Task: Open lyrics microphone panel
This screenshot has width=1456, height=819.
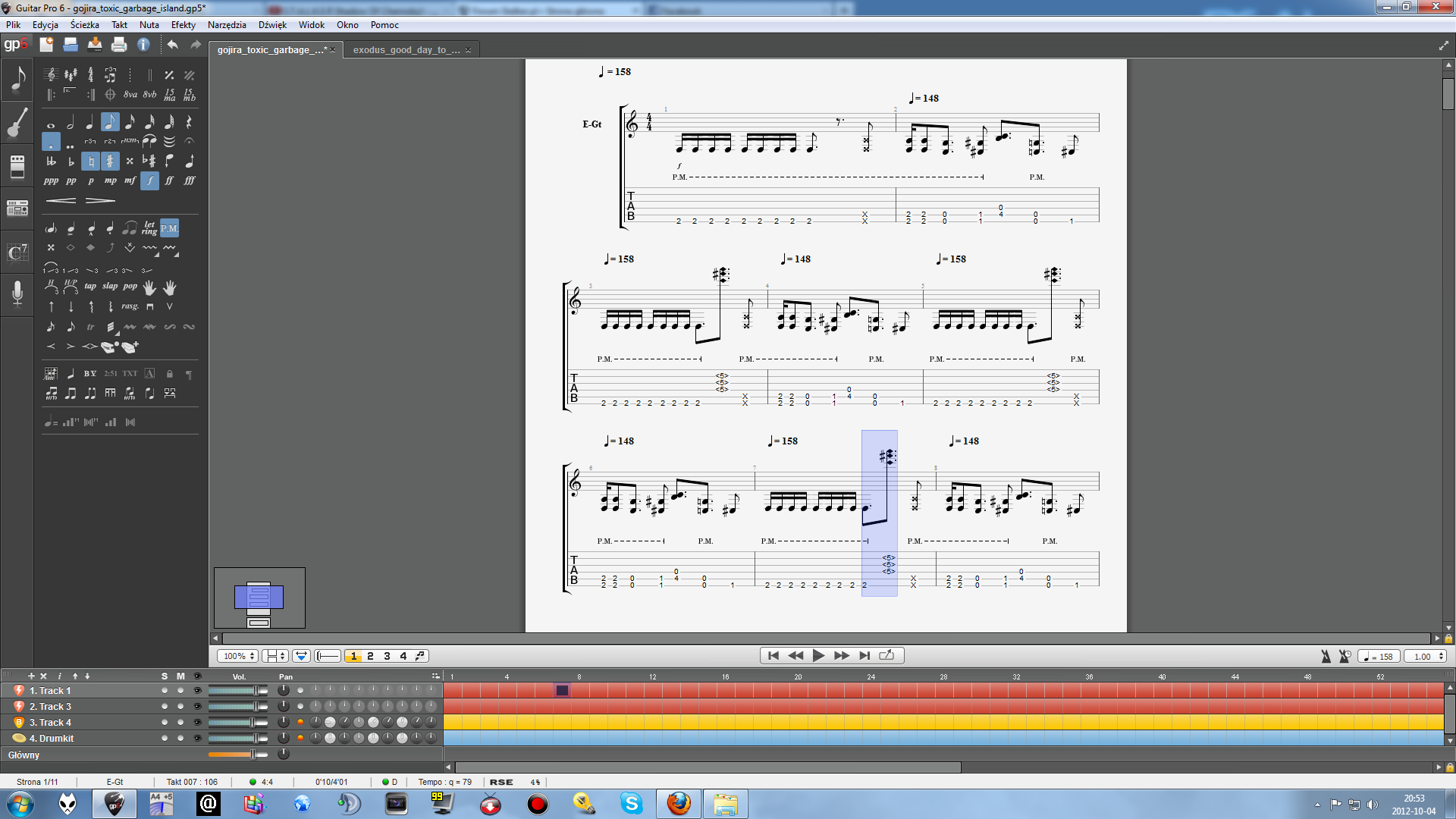Action: (17, 293)
